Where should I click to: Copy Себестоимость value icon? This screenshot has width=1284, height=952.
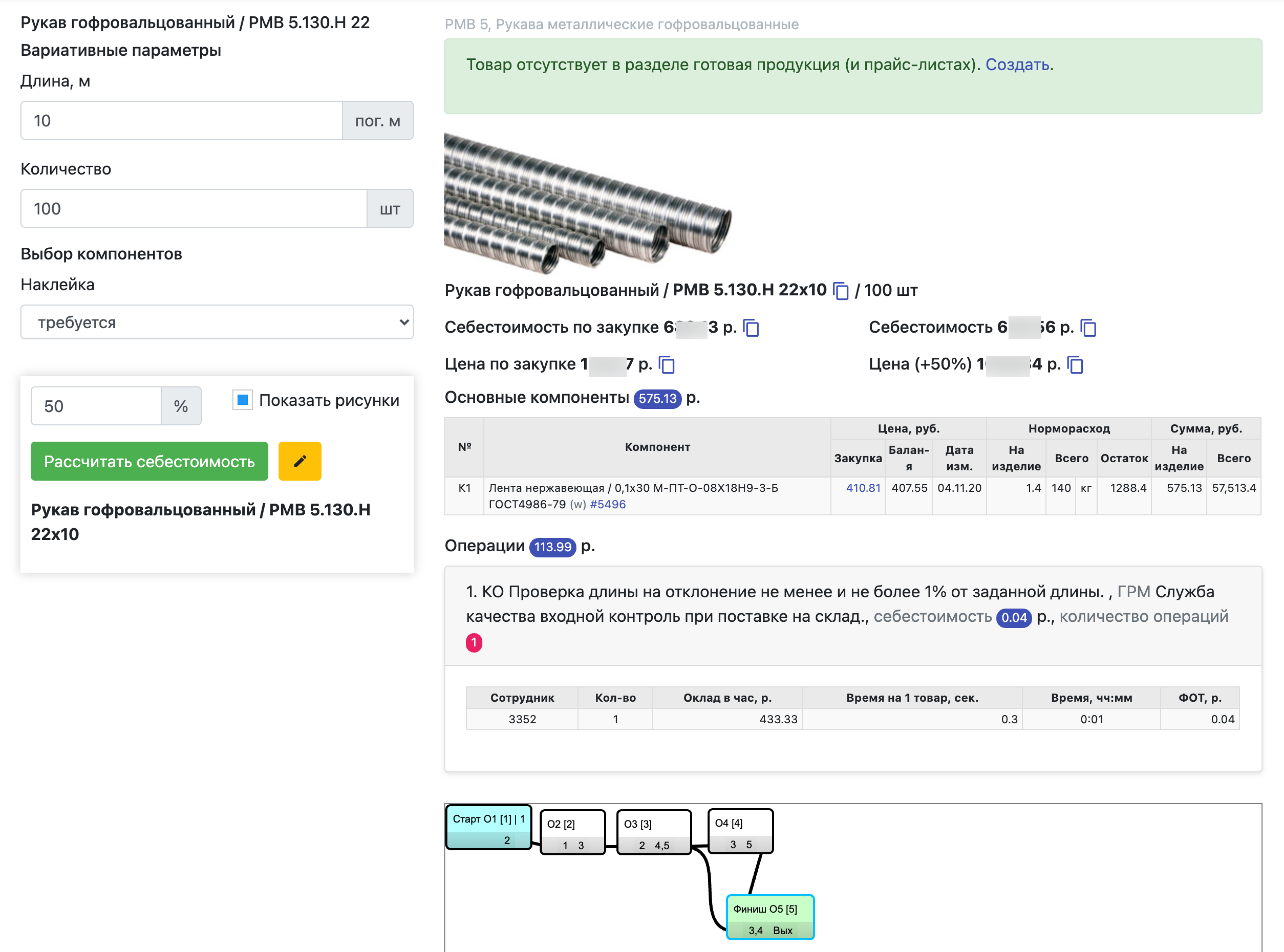pyautogui.click(x=1088, y=328)
